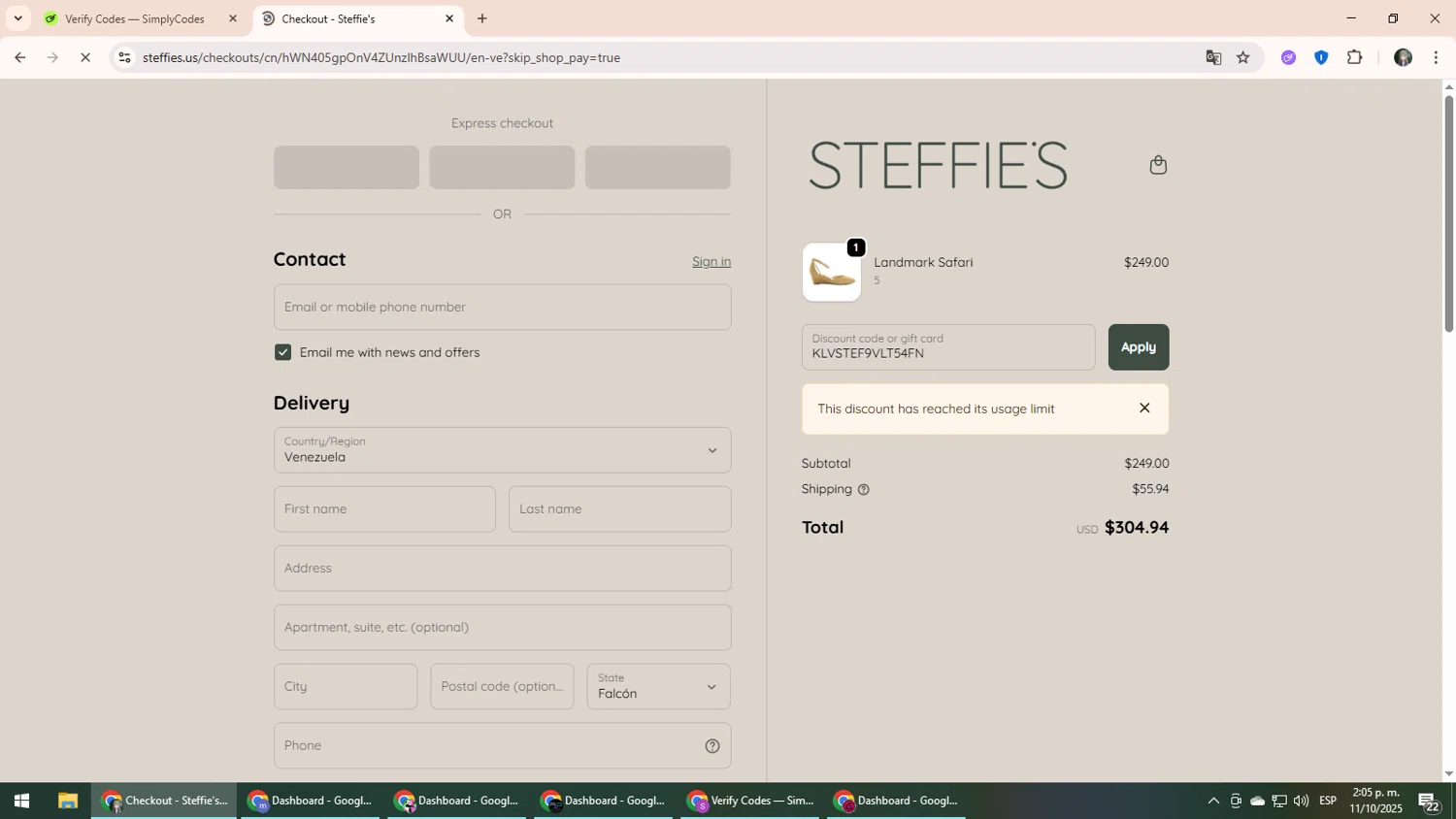Open a new browser tab
Viewport: 1456px width, 819px height.
(482, 18)
